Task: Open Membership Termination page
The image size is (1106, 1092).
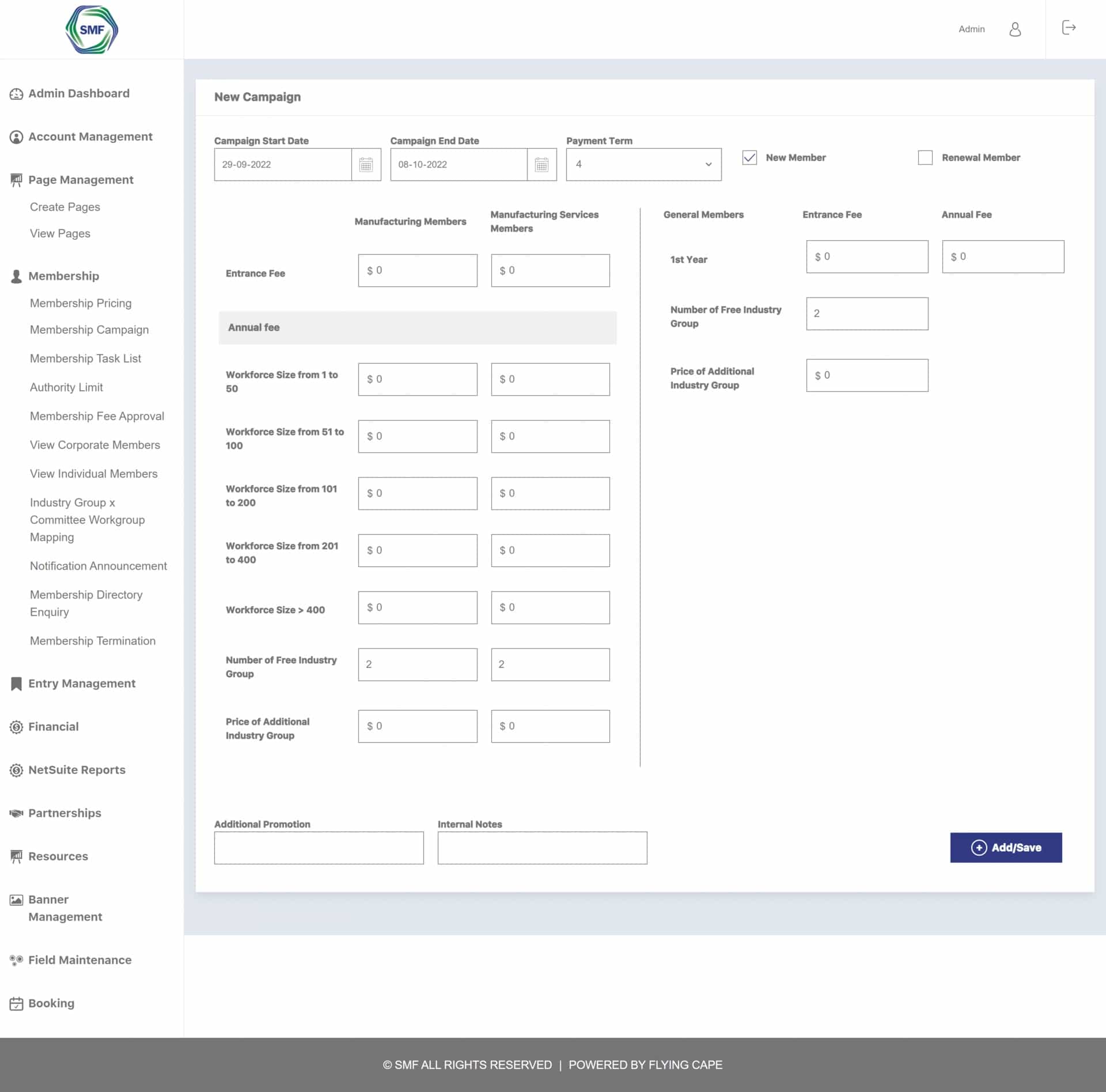Action: [93, 641]
